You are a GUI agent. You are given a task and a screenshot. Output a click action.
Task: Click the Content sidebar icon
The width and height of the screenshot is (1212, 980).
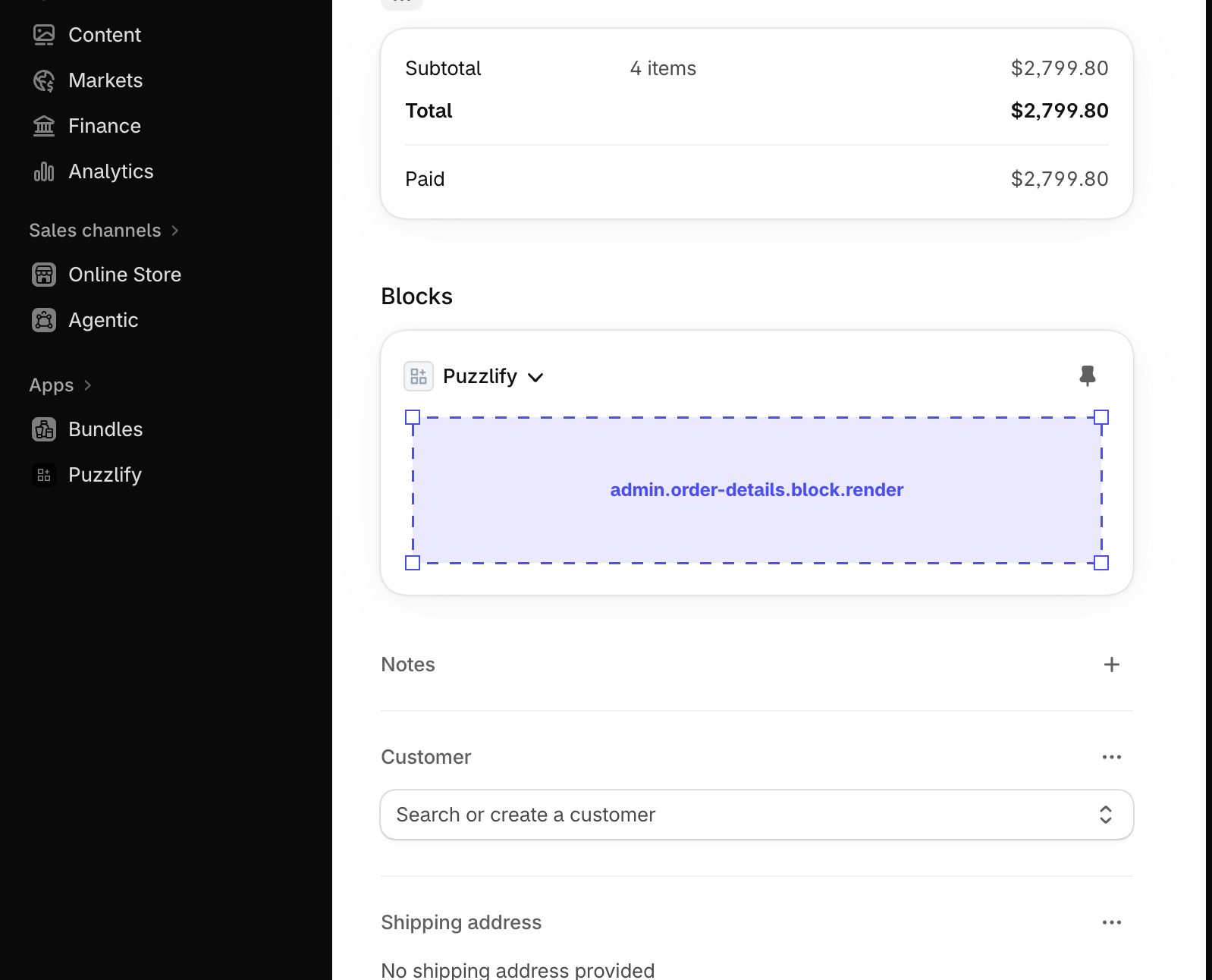(44, 35)
